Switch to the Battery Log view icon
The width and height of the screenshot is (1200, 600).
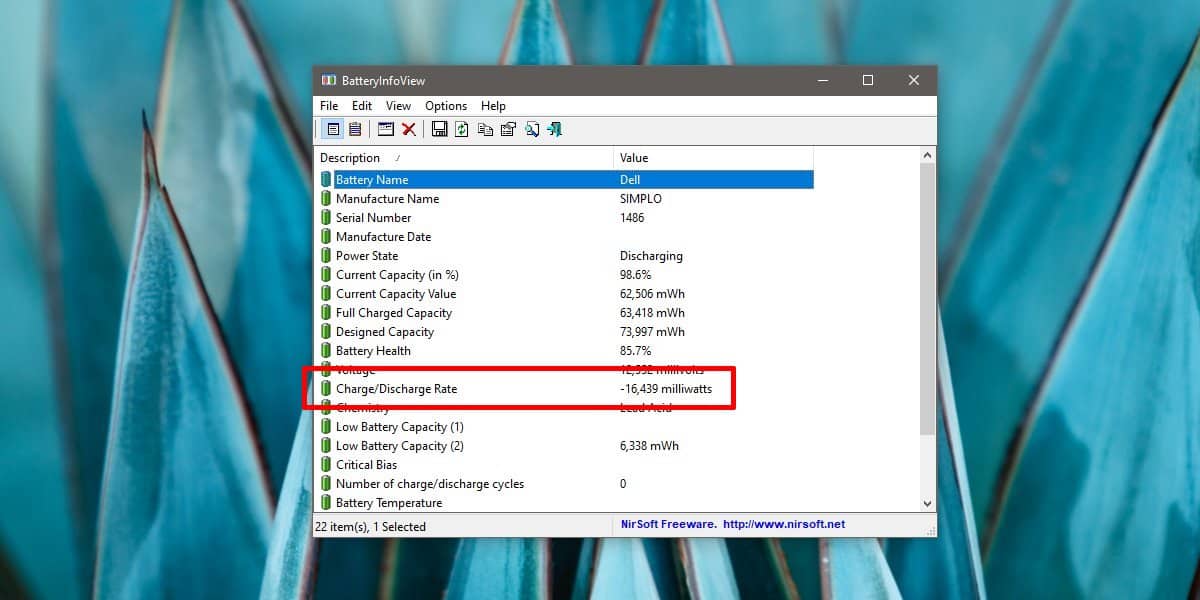pos(355,129)
